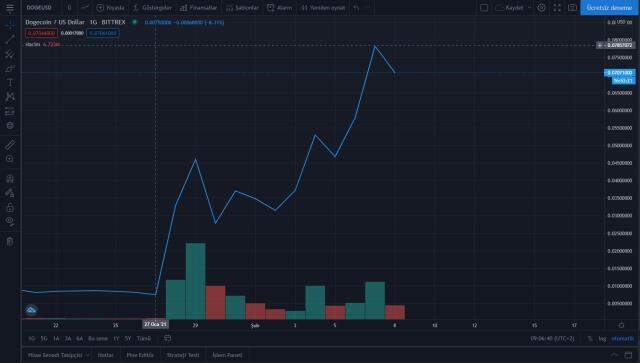Click the blue buy price box
The image size is (640, 363).
click(x=103, y=33)
